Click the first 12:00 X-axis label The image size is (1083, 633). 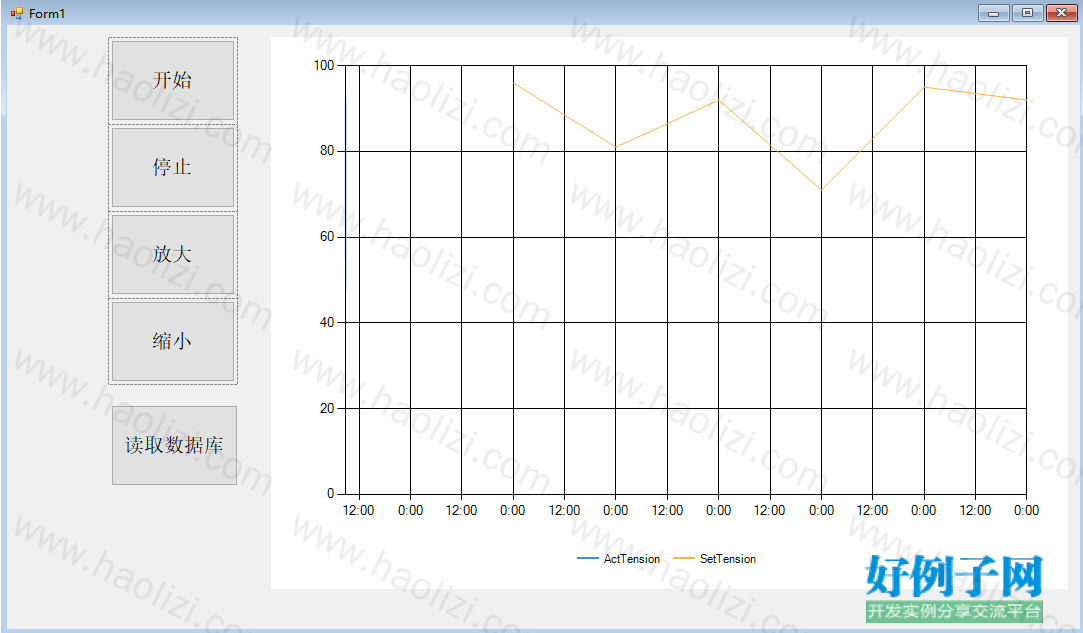click(358, 510)
